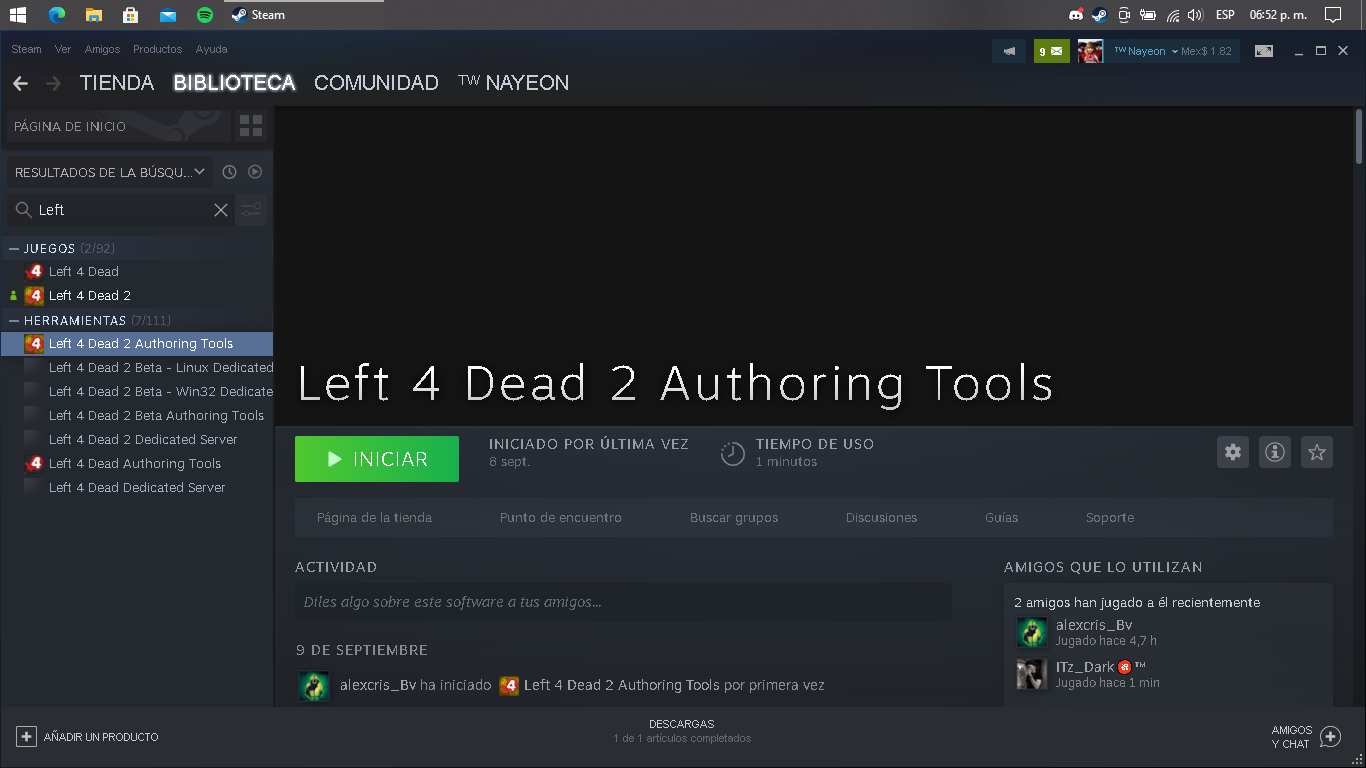Go back with the Steam back arrow
The height and width of the screenshot is (768, 1366).
20,84
